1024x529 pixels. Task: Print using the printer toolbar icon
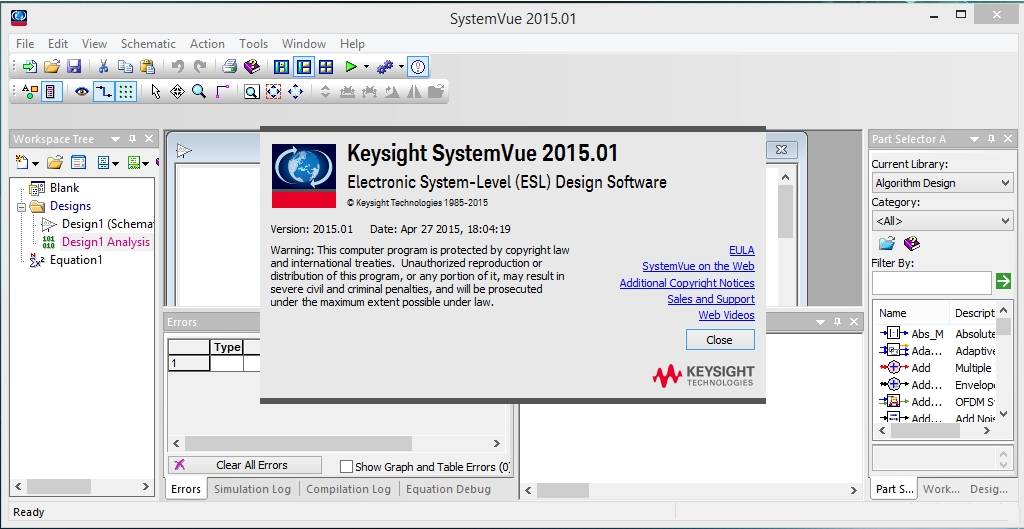229,67
